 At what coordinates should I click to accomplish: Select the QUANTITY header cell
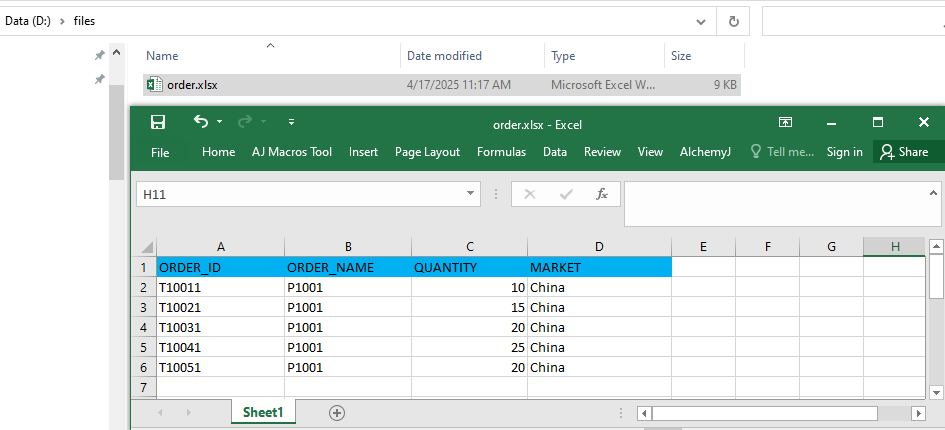point(469,267)
